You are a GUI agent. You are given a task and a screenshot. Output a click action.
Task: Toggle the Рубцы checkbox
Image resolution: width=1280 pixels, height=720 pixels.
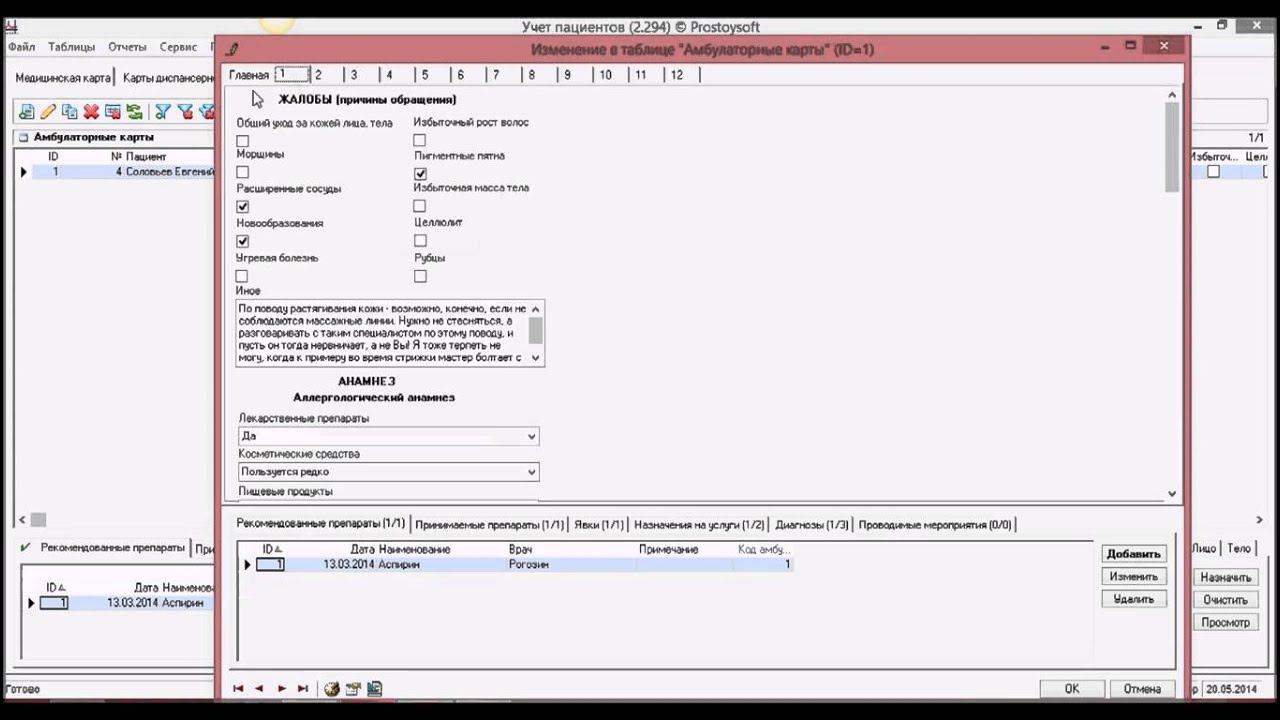point(420,276)
